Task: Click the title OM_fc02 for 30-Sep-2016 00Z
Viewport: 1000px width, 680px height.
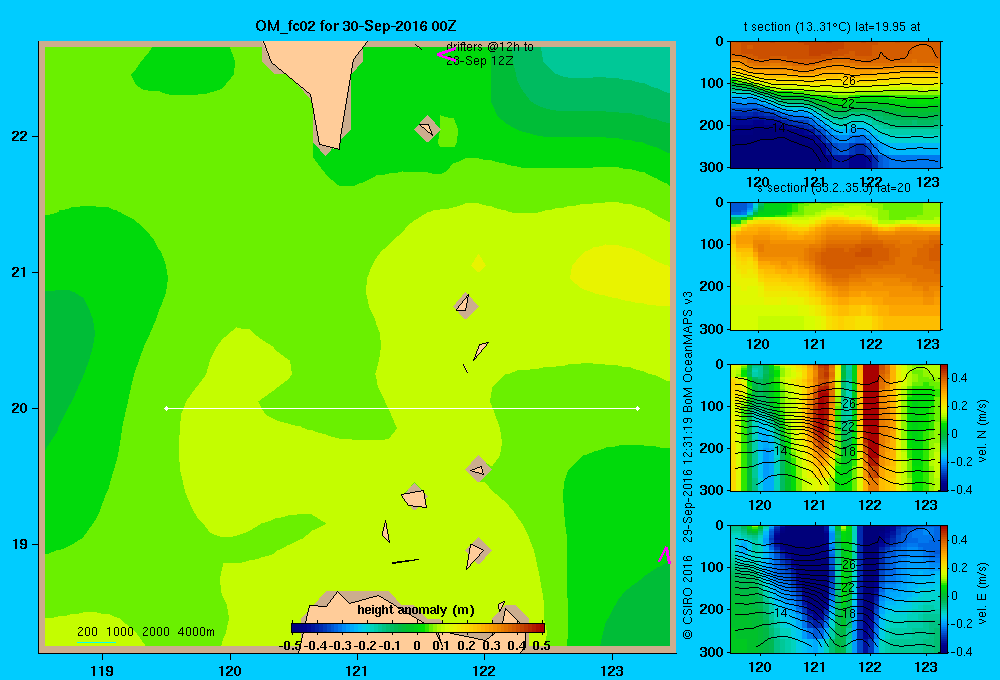Action: 356,26
